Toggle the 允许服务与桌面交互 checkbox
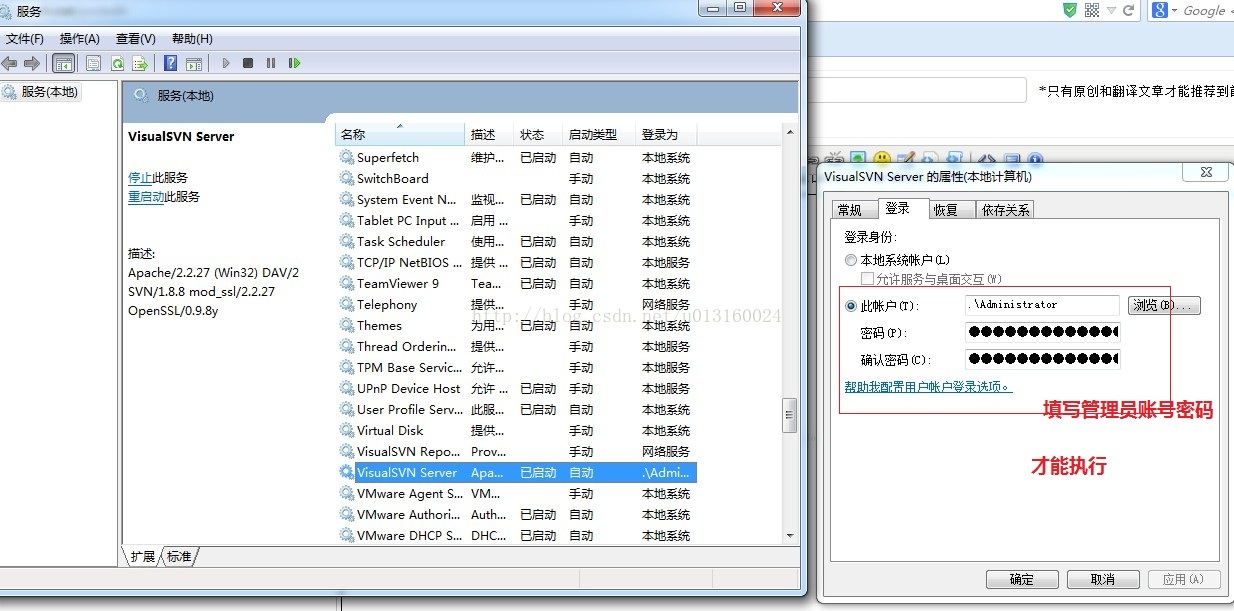The image size is (1234, 611). pyautogui.click(x=867, y=278)
